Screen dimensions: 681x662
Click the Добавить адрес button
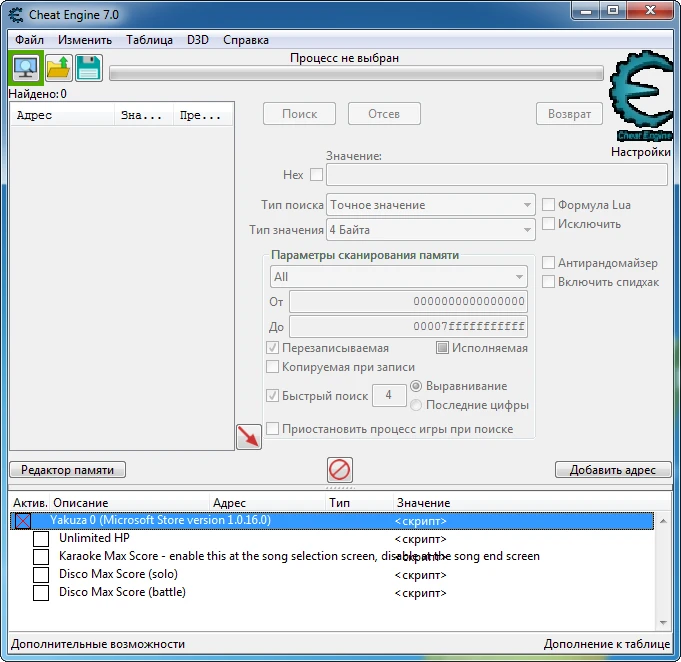click(x=613, y=470)
